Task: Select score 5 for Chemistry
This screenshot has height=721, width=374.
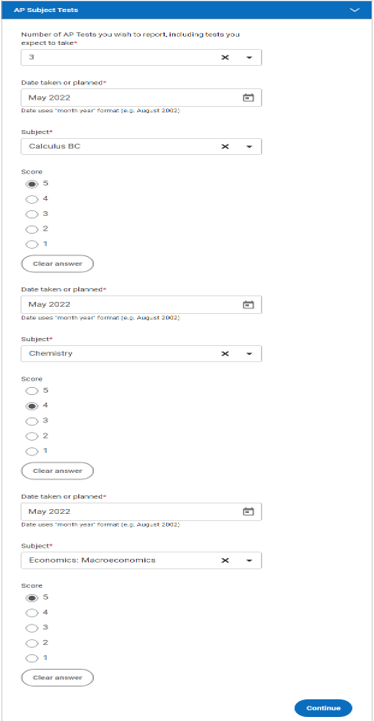Action: click(x=31, y=391)
